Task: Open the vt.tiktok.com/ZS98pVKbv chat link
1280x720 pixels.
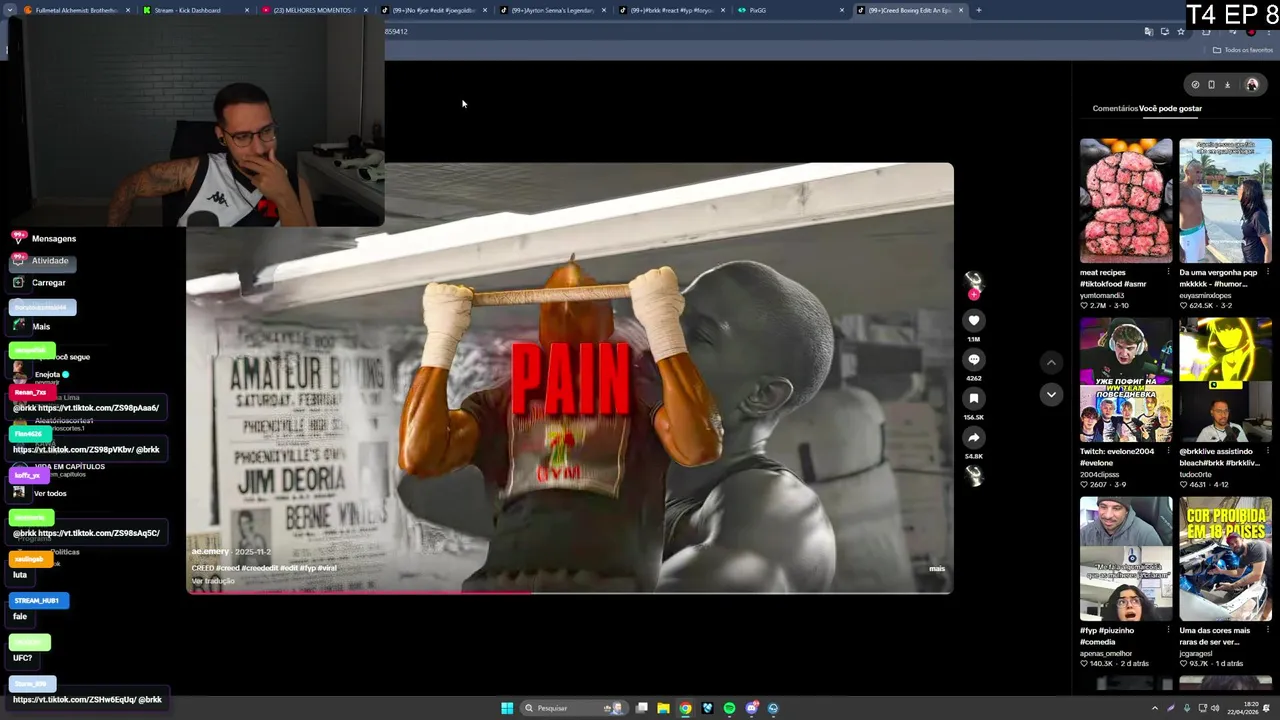Action: point(73,450)
